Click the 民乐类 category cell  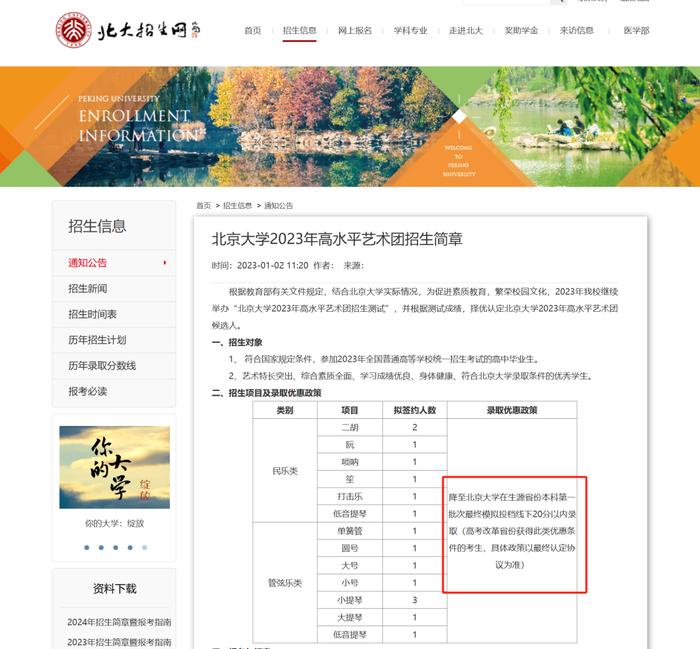(x=285, y=471)
